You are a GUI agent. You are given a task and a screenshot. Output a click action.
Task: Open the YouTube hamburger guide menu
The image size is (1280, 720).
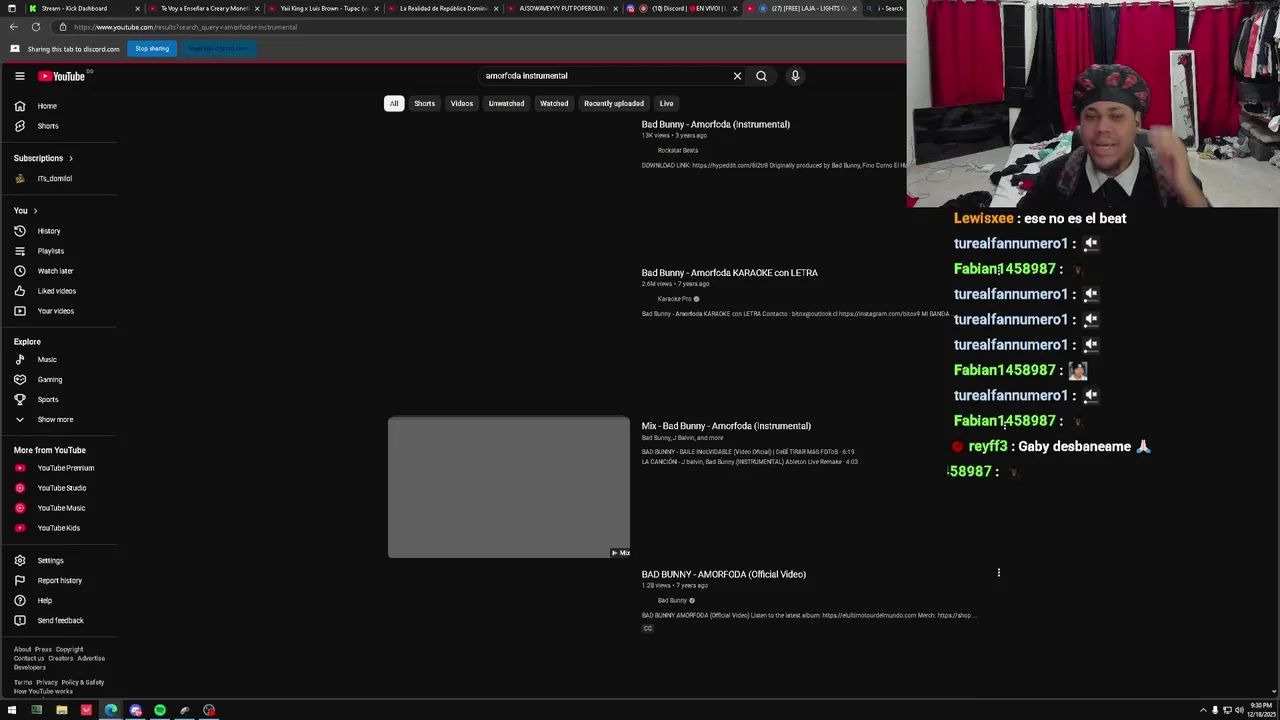19,76
